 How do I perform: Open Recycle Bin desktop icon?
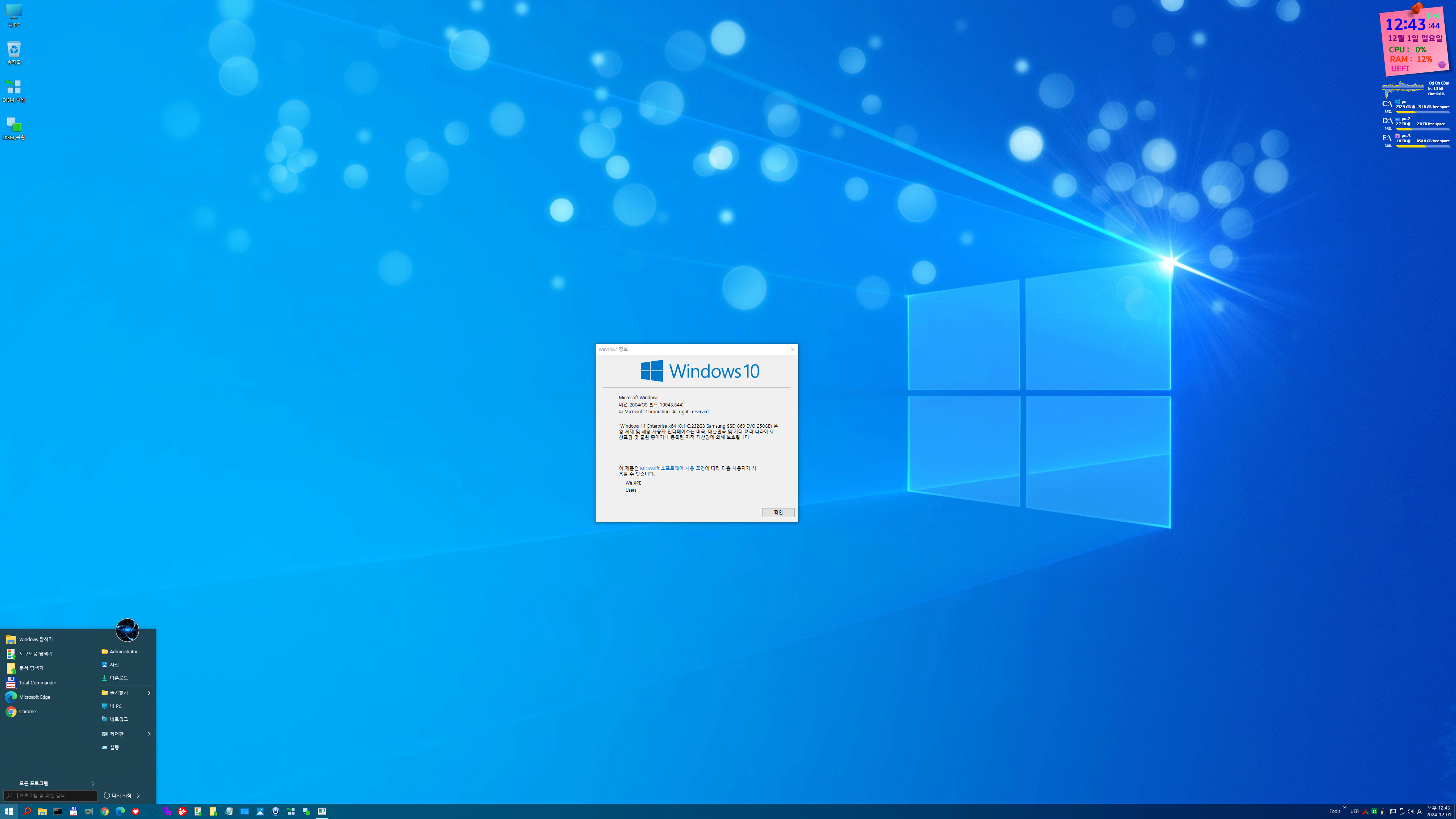pyautogui.click(x=14, y=53)
